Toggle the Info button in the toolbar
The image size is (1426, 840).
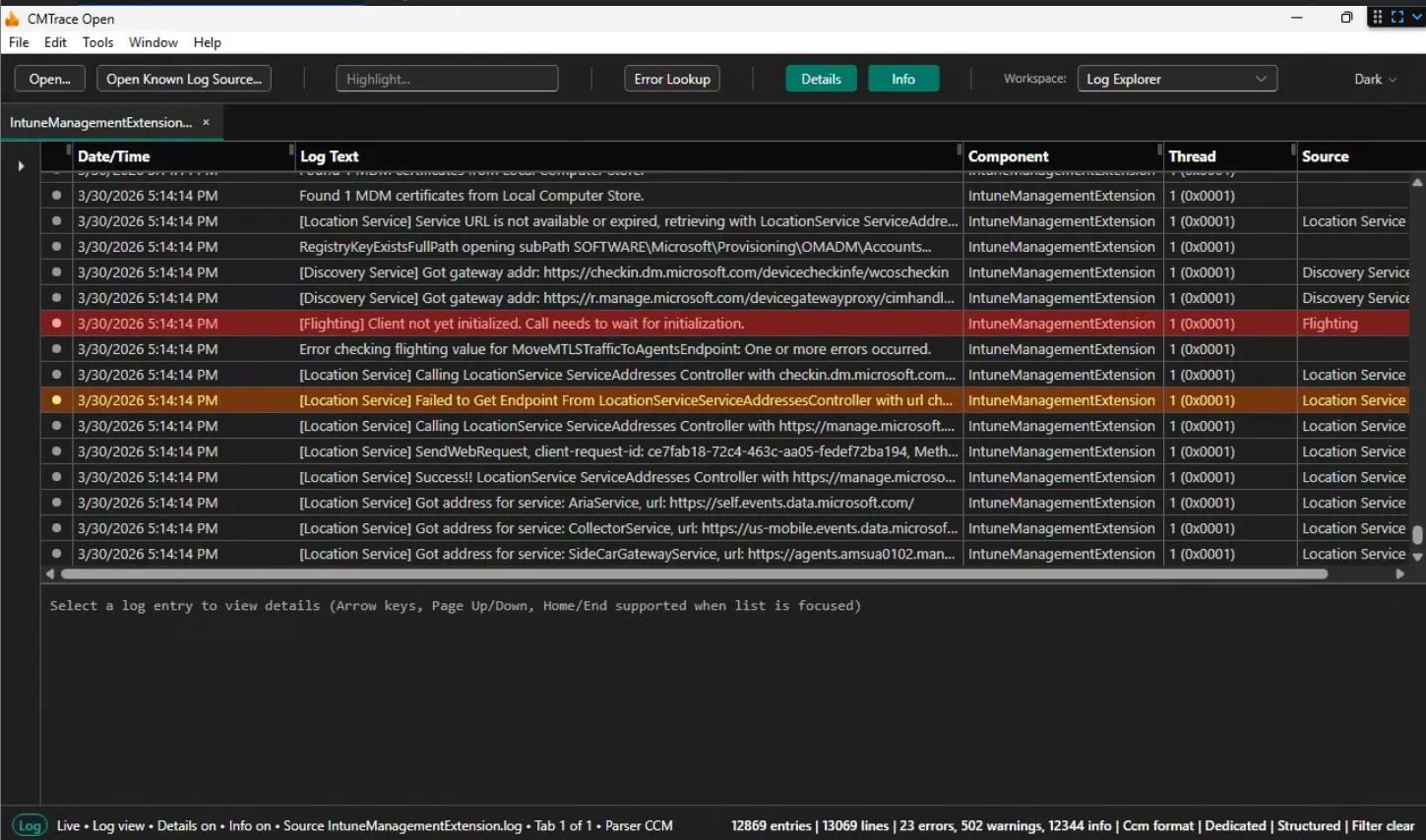click(902, 78)
